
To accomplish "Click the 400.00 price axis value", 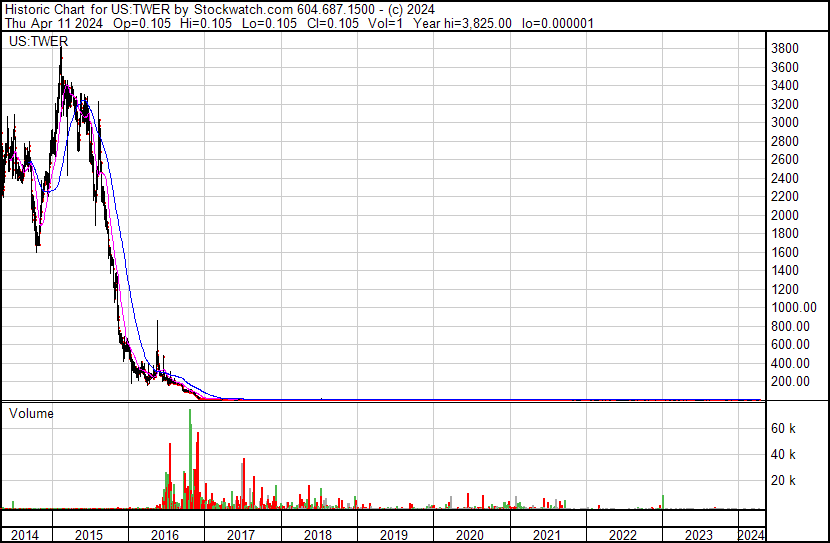I will (790, 364).
